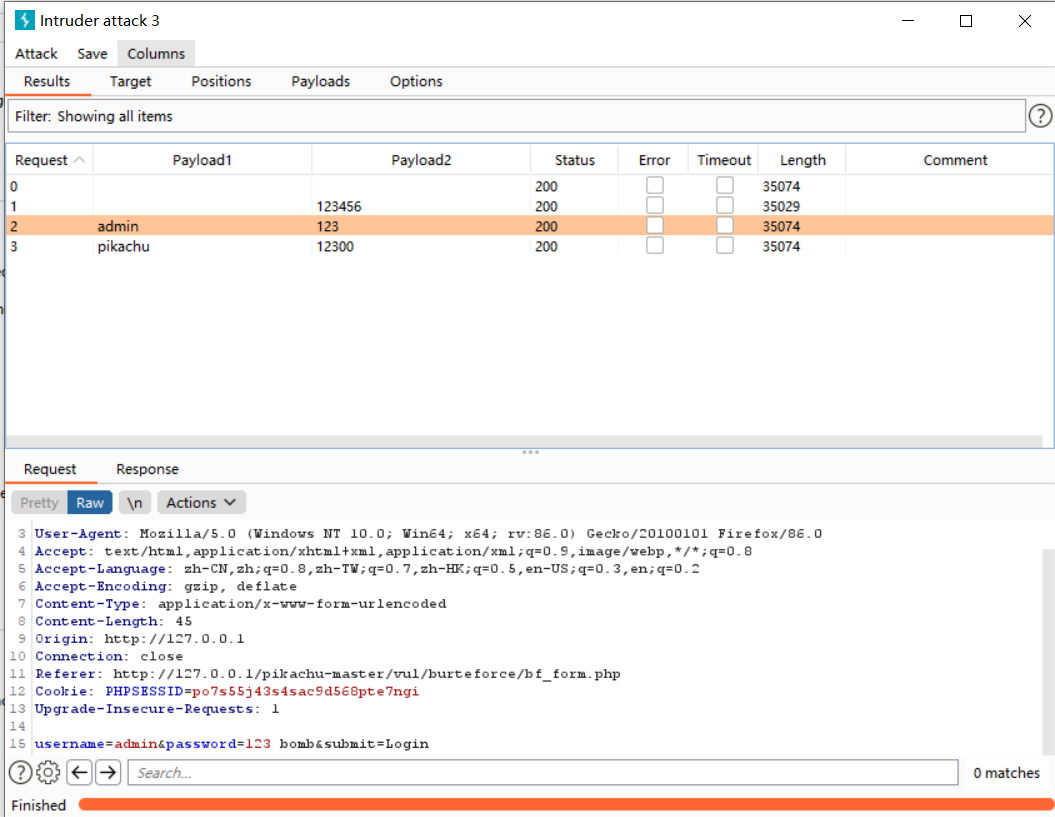Click the Finished status text

[x=38, y=805]
